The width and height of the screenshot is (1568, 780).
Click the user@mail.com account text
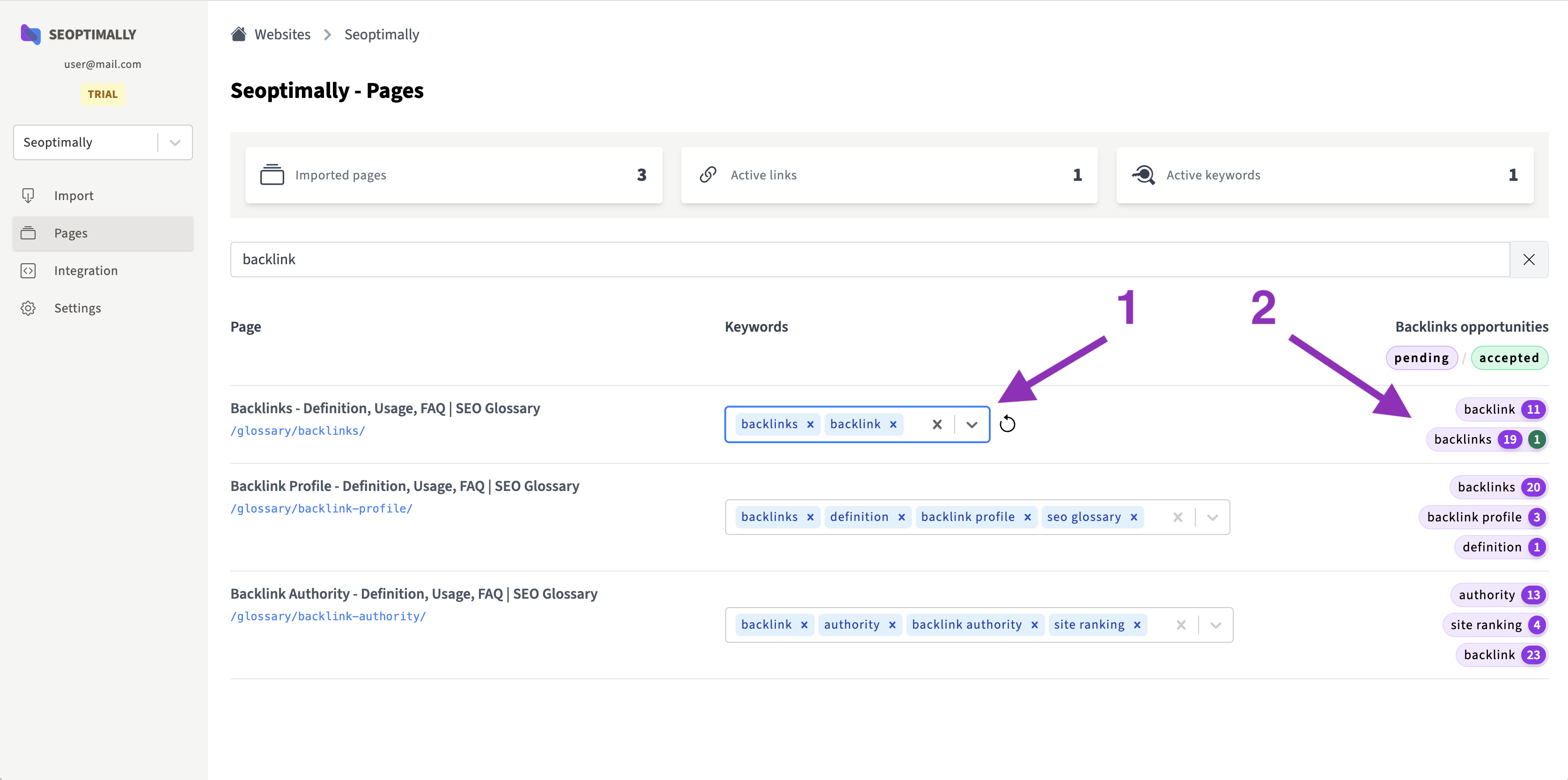103,64
